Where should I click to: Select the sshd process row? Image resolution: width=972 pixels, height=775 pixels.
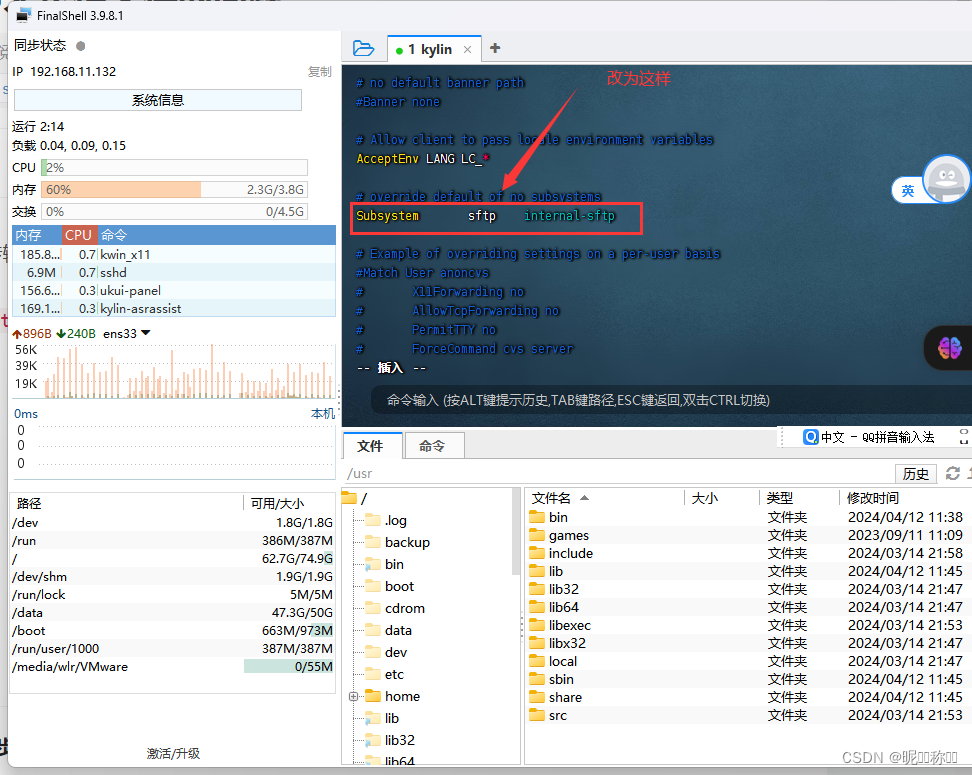(174, 273)
